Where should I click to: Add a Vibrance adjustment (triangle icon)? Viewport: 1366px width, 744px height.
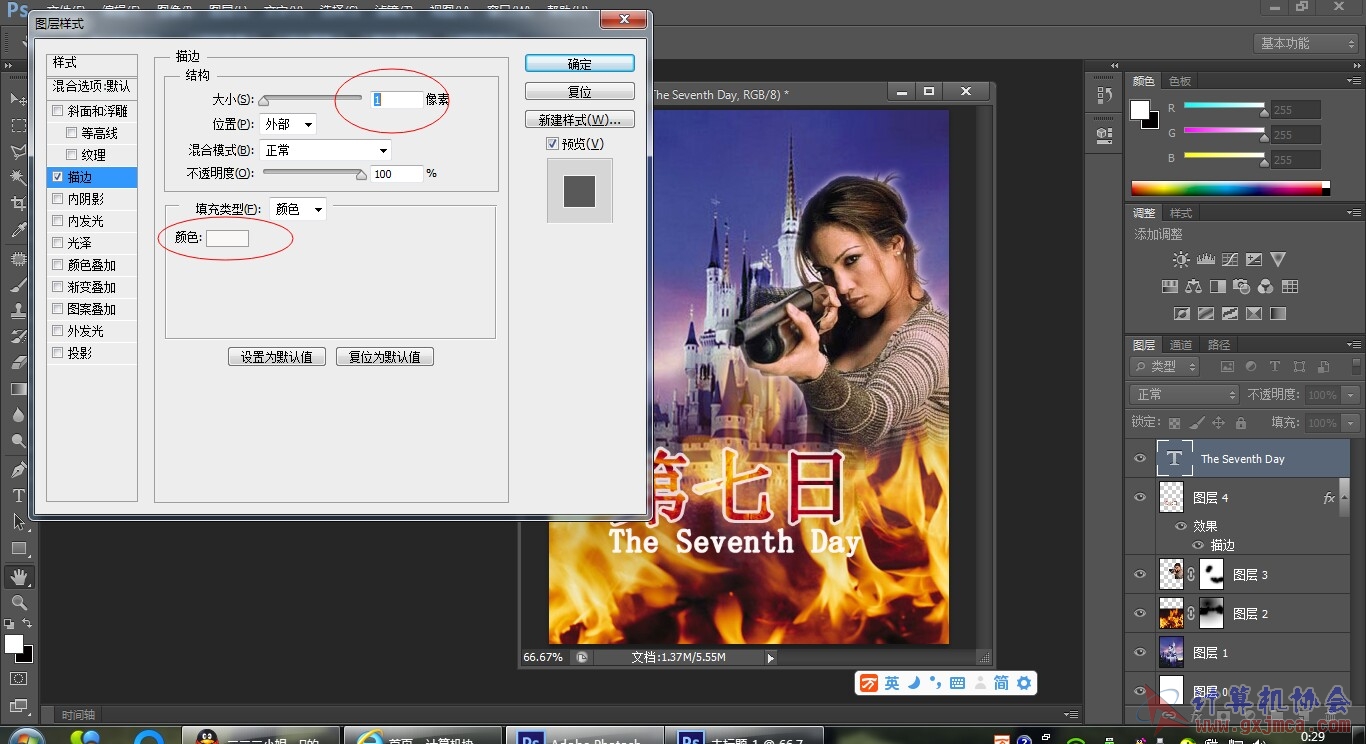click(1278, 260)
